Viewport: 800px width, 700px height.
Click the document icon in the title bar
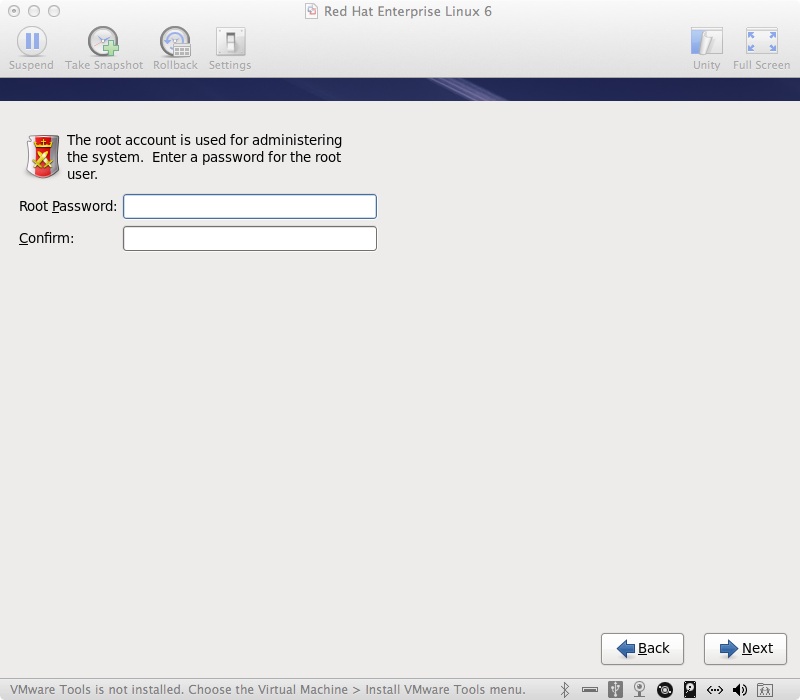click(x=311, y=11)
